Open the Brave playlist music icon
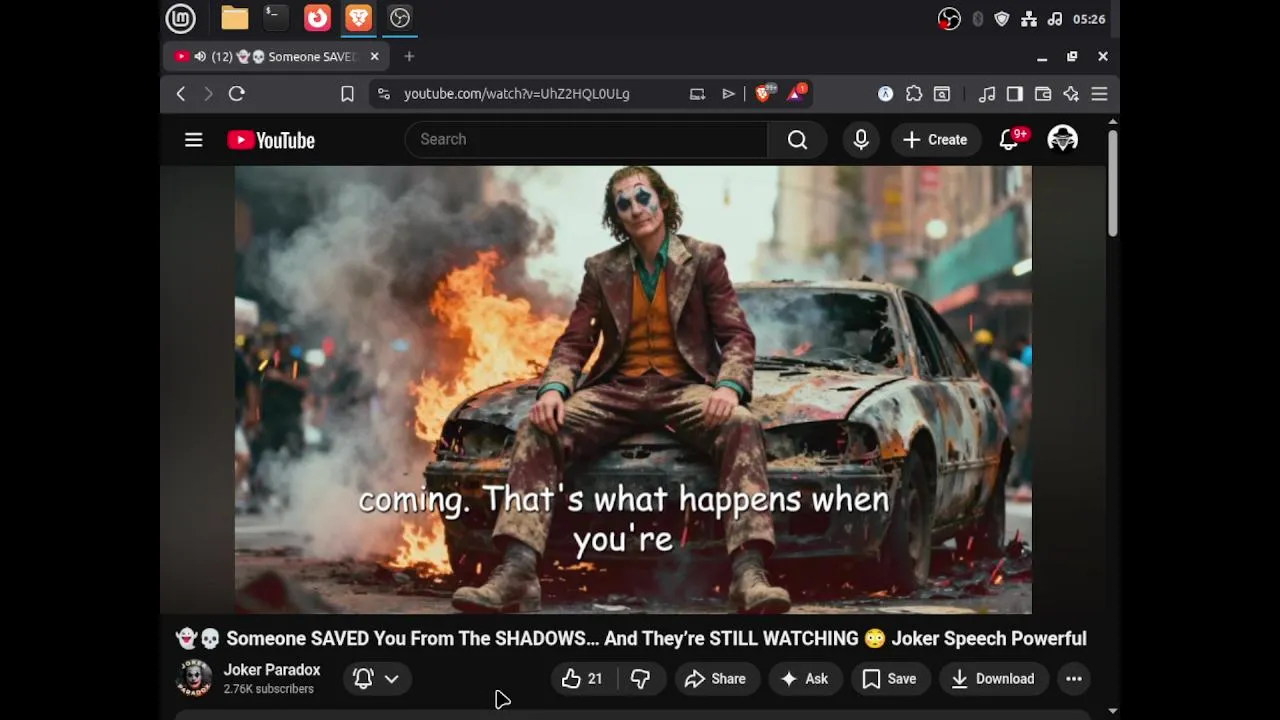1280x720 pixels. (987, 94)
